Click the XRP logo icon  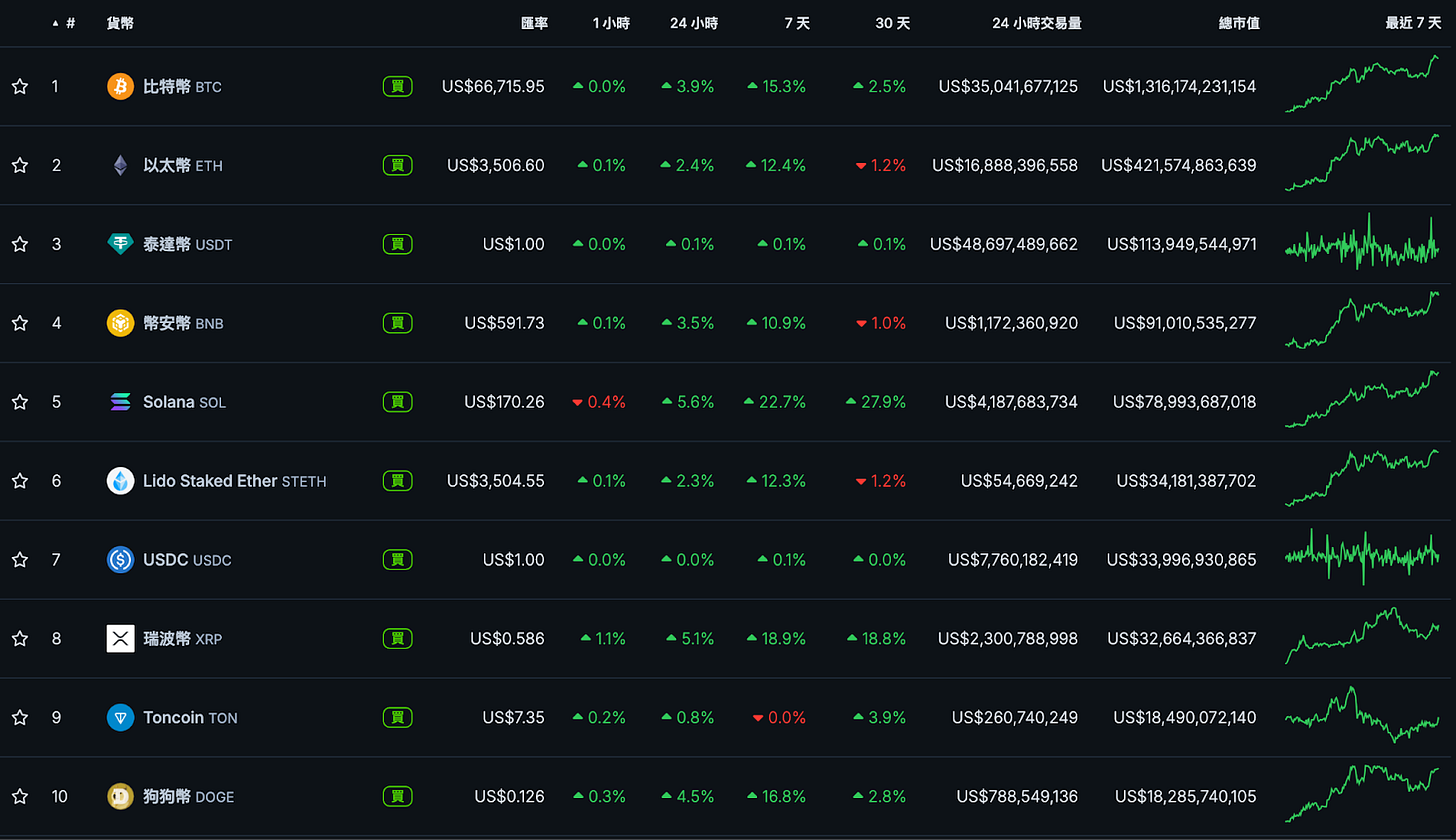120,639
